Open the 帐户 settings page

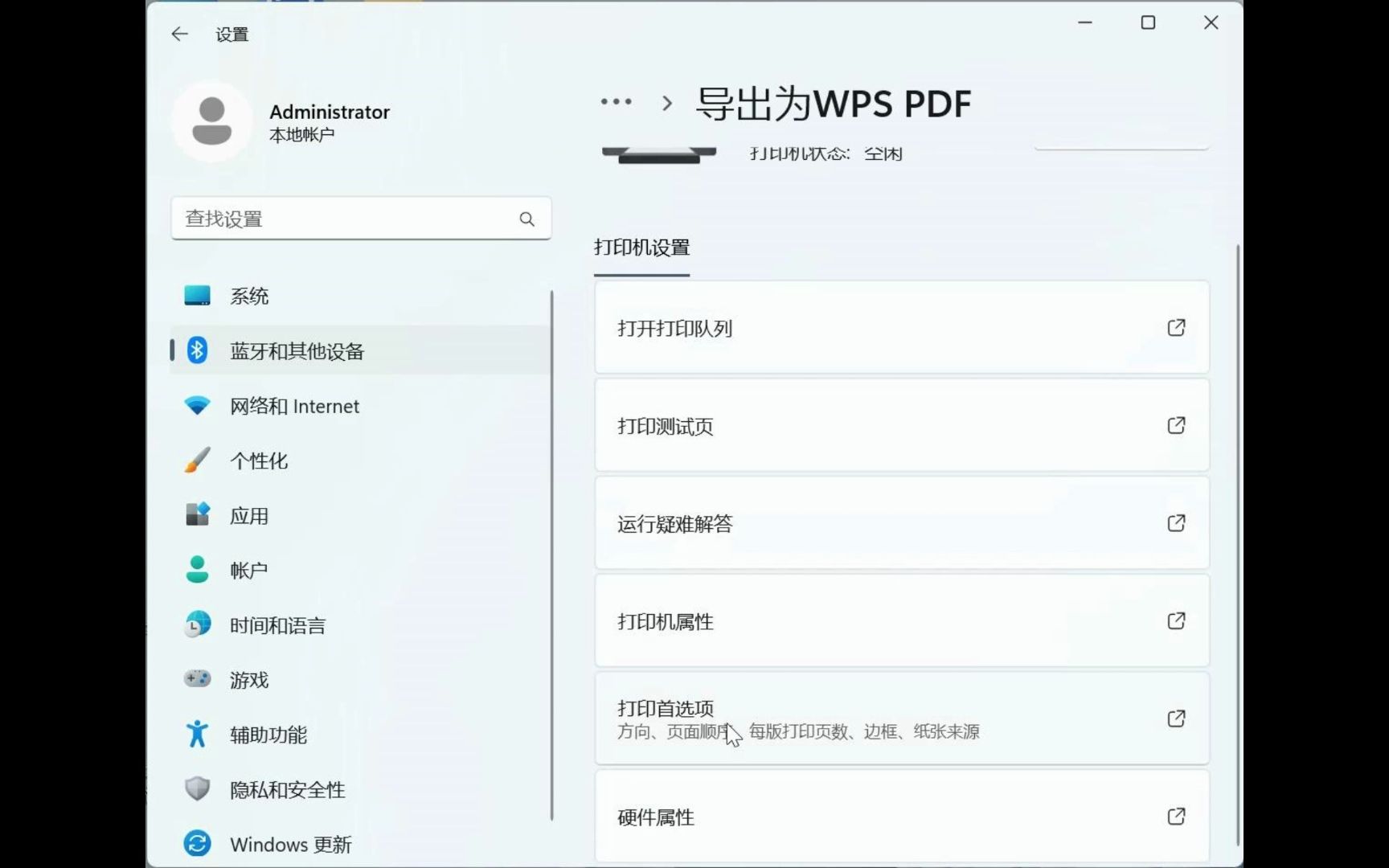[361, 570]
